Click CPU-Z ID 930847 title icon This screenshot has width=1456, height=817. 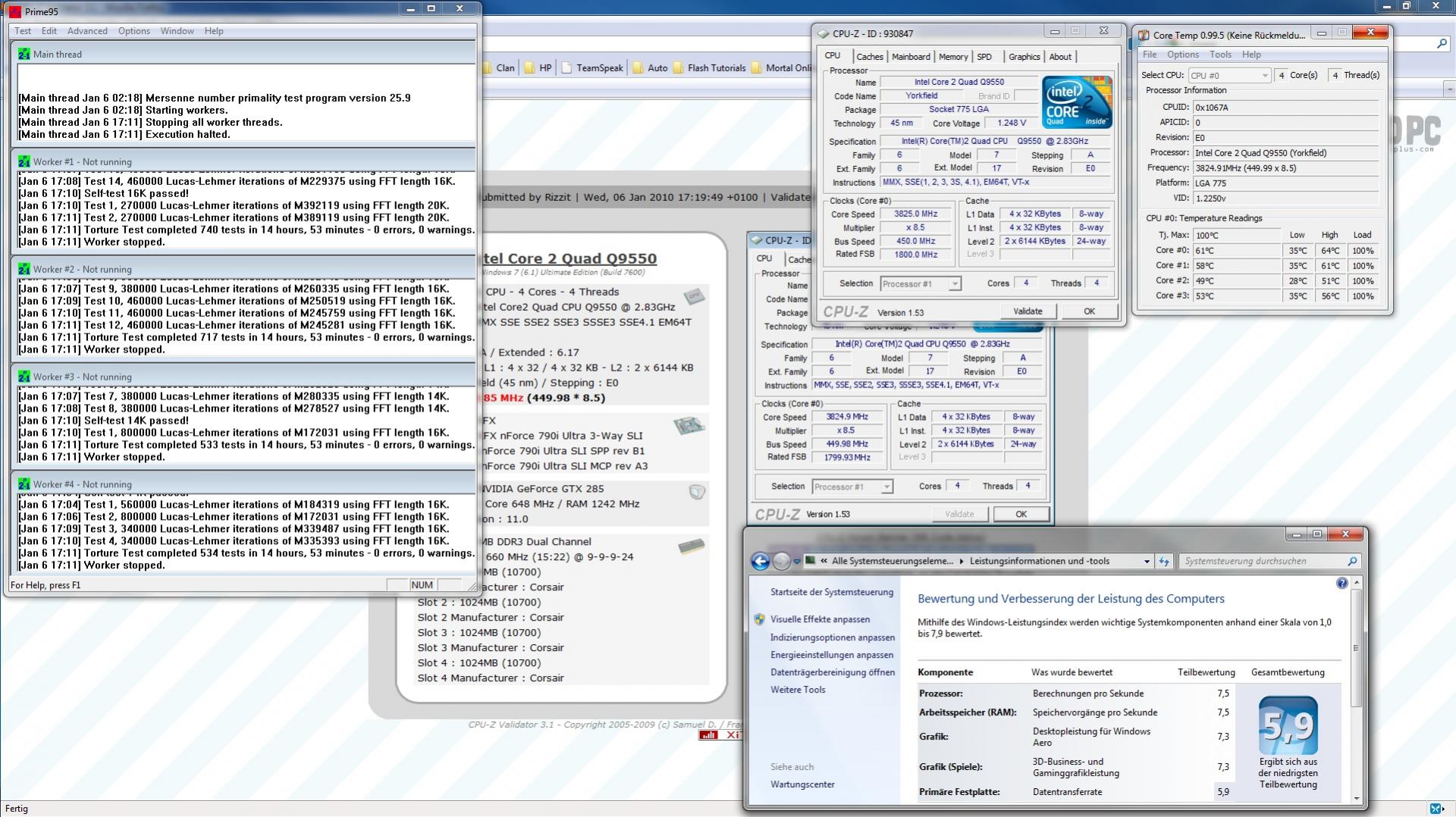[x=823, y=33]
